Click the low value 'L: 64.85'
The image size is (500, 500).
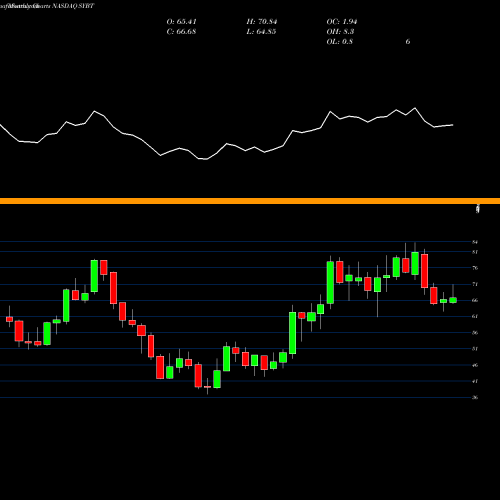261,32
